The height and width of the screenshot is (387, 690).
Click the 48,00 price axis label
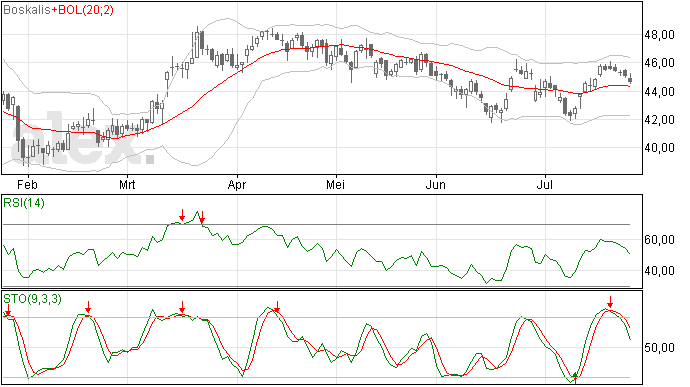click(x=659, y=35)
